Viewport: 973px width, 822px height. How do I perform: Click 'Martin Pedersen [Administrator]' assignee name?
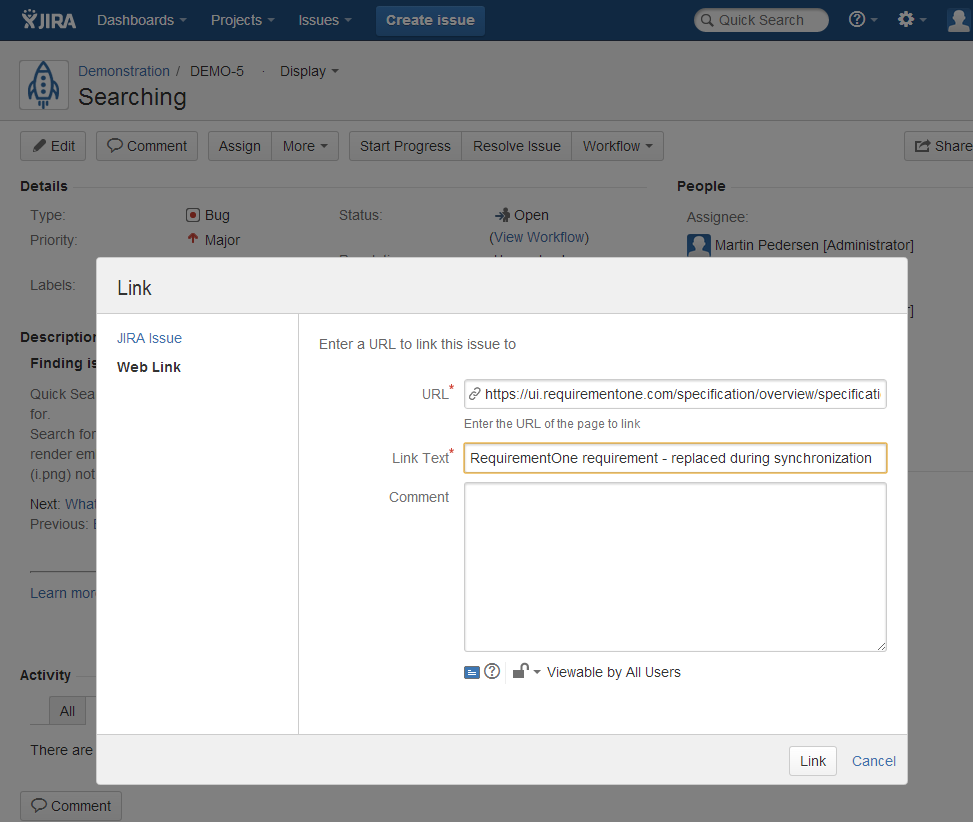point(814,246)
